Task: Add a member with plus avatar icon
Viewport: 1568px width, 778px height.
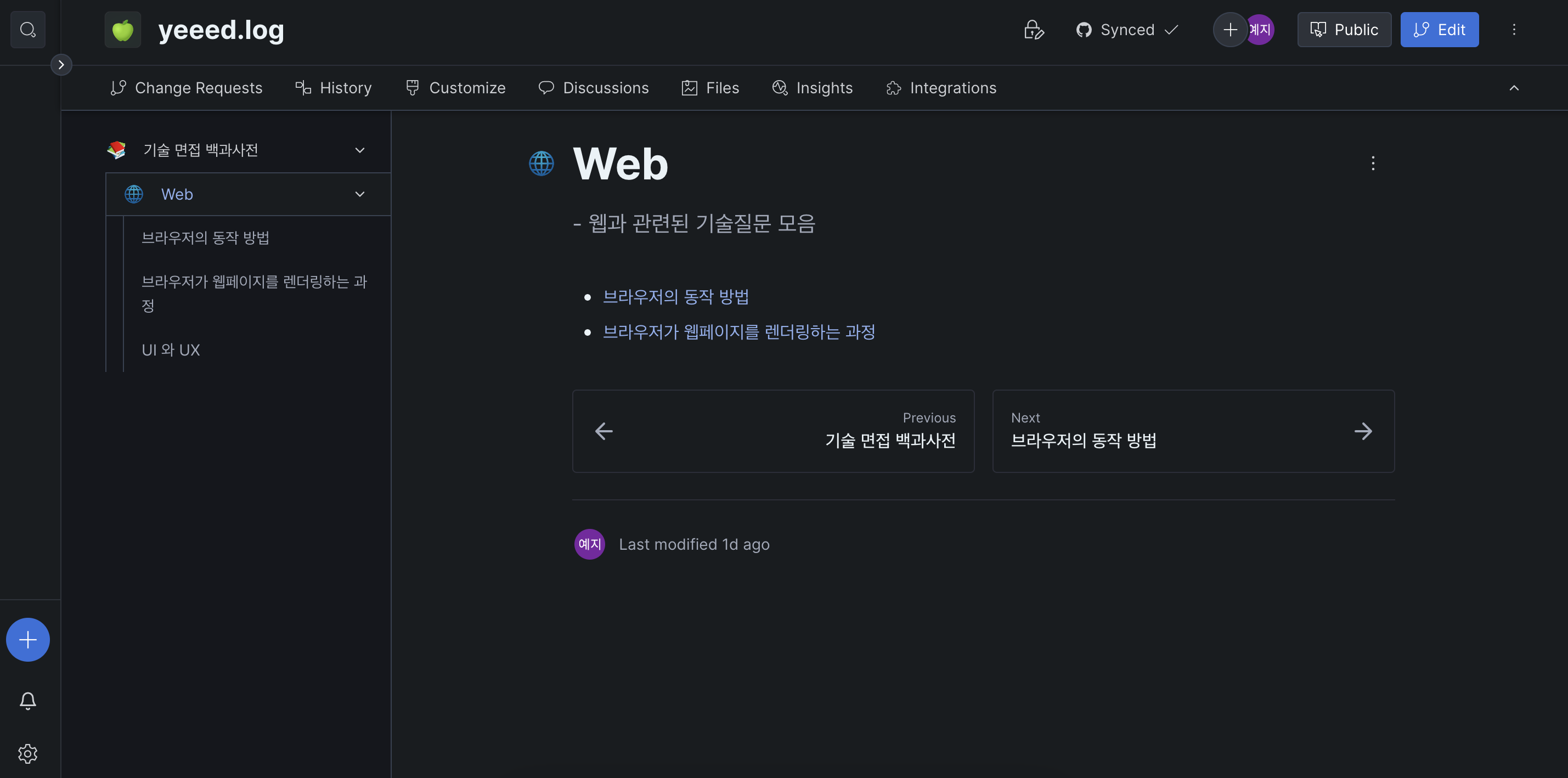Action: tap(1230, 29)
